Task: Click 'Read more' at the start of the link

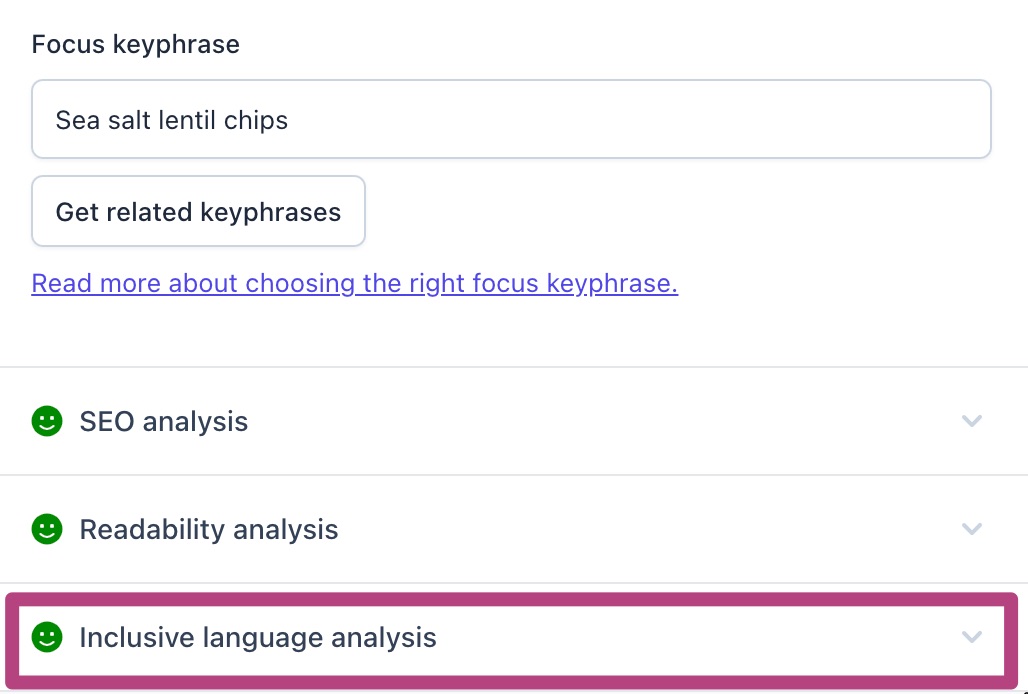Action: coord(96,284)
